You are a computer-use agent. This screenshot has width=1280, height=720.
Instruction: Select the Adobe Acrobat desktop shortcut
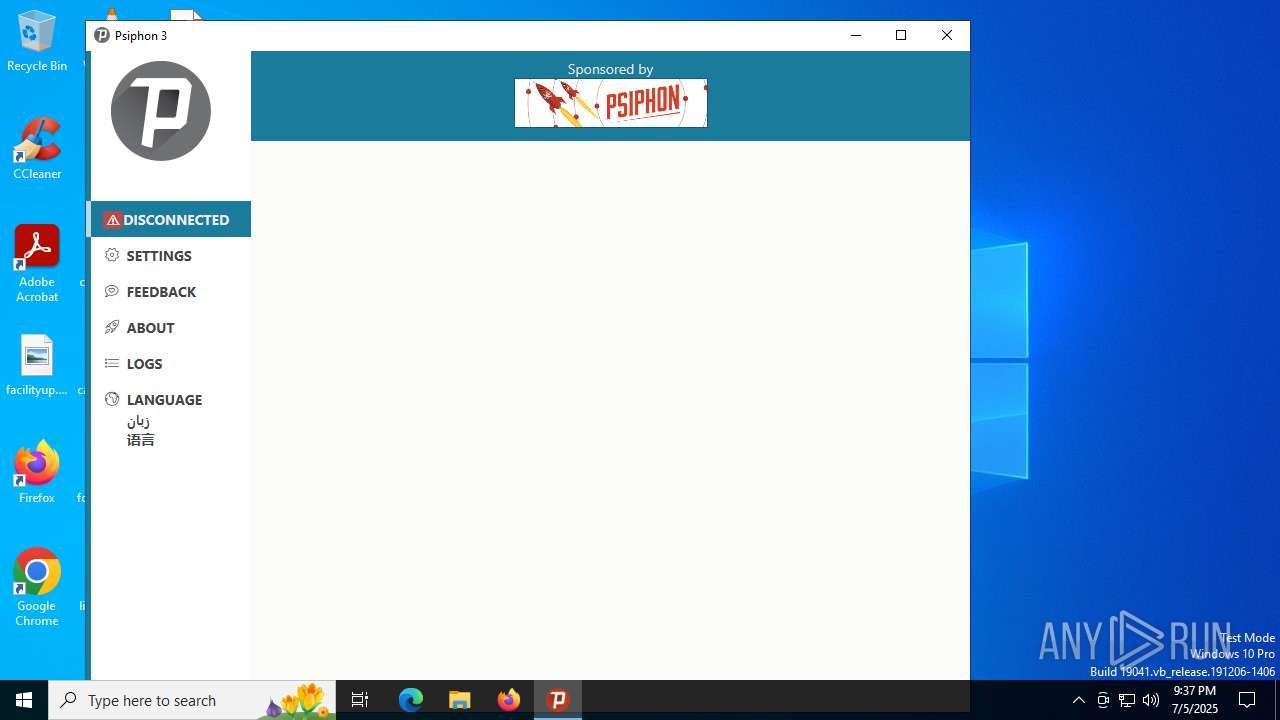point(37,264)
